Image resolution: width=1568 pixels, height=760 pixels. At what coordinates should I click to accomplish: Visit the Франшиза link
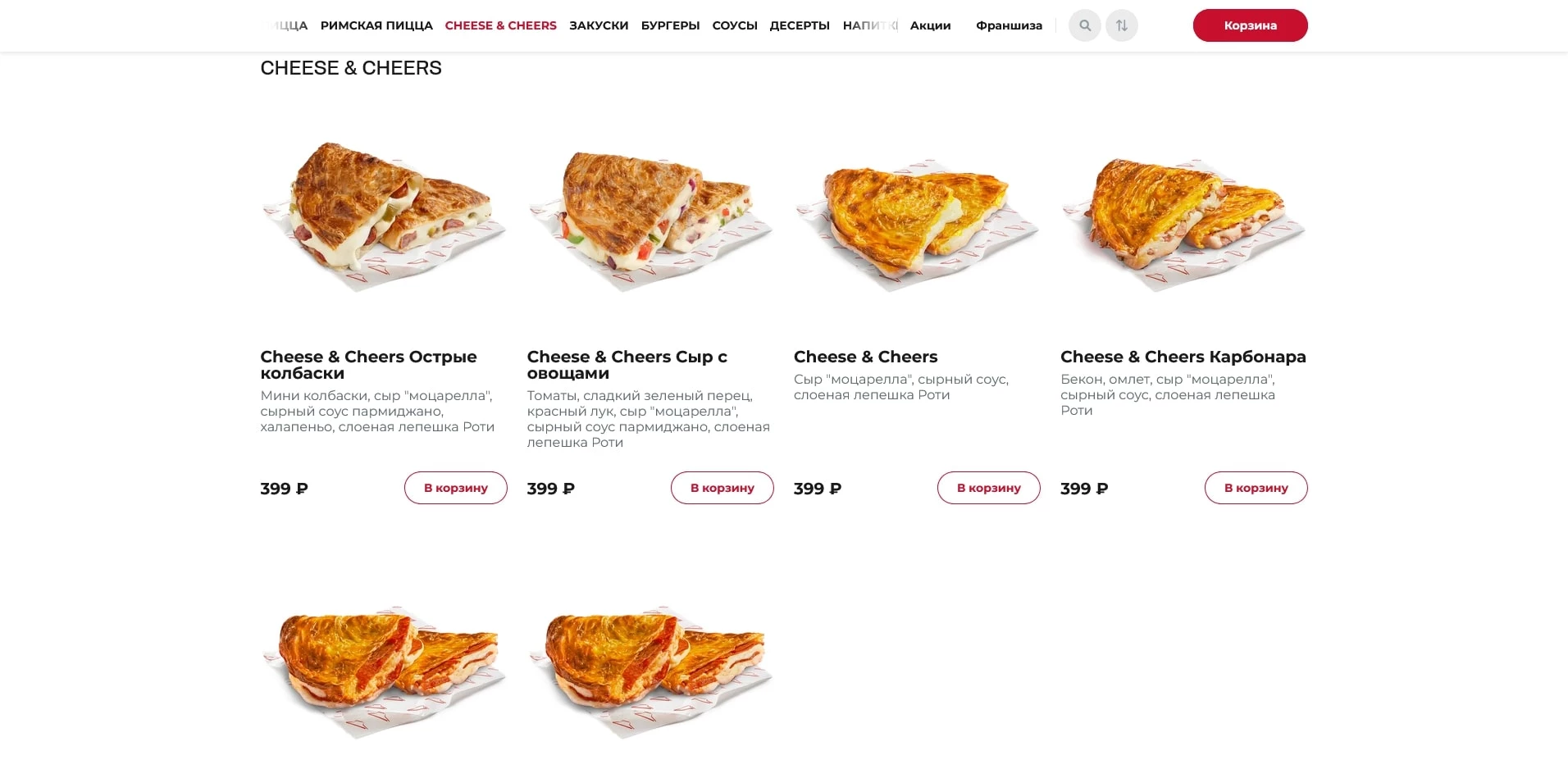pyautogui.click(x=1009, y=25)
